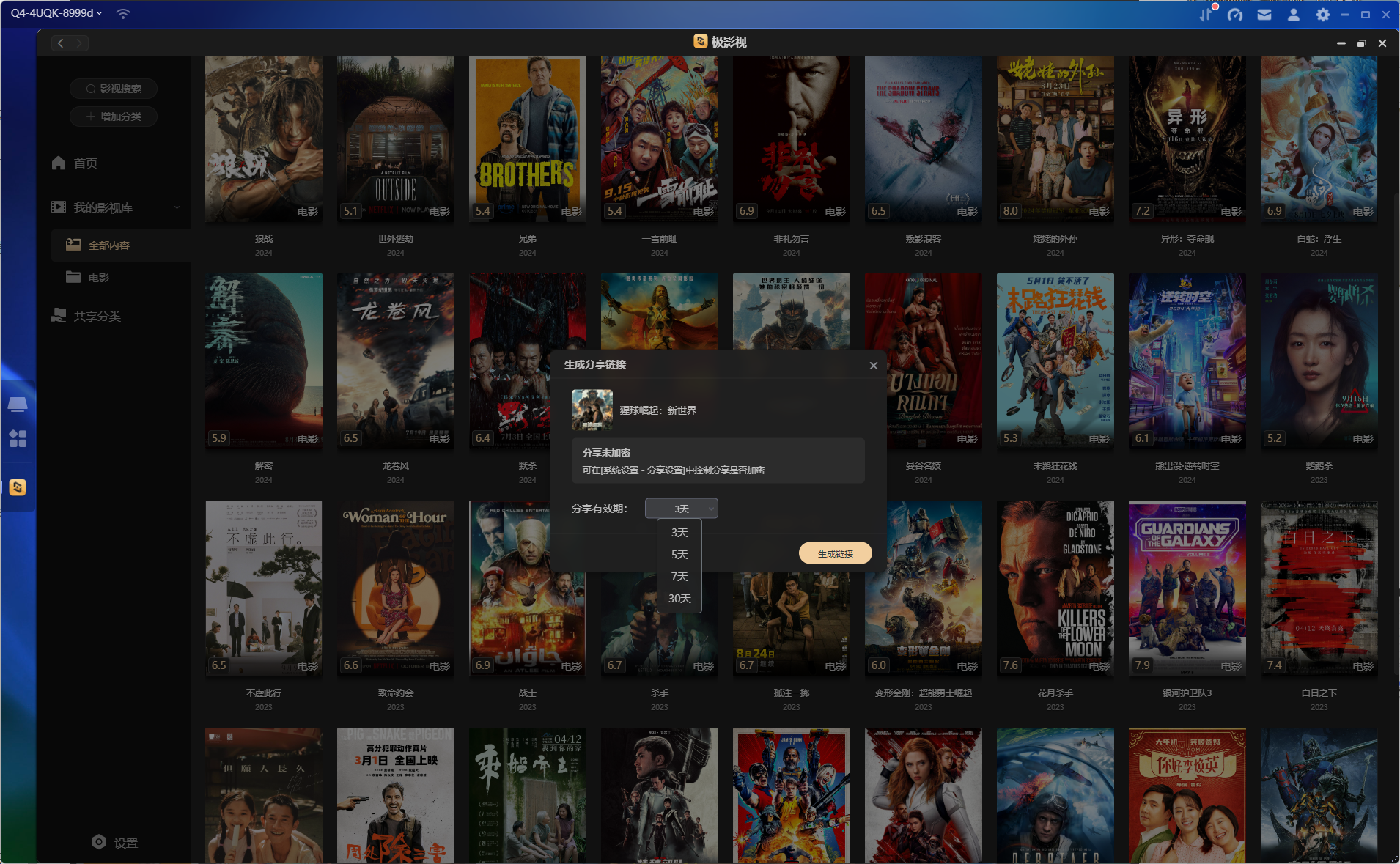Viewport: 1400px width, 864px height.
Task: Select 3天 from validity list
Action: pyautogui.click(x=679, y=533)
